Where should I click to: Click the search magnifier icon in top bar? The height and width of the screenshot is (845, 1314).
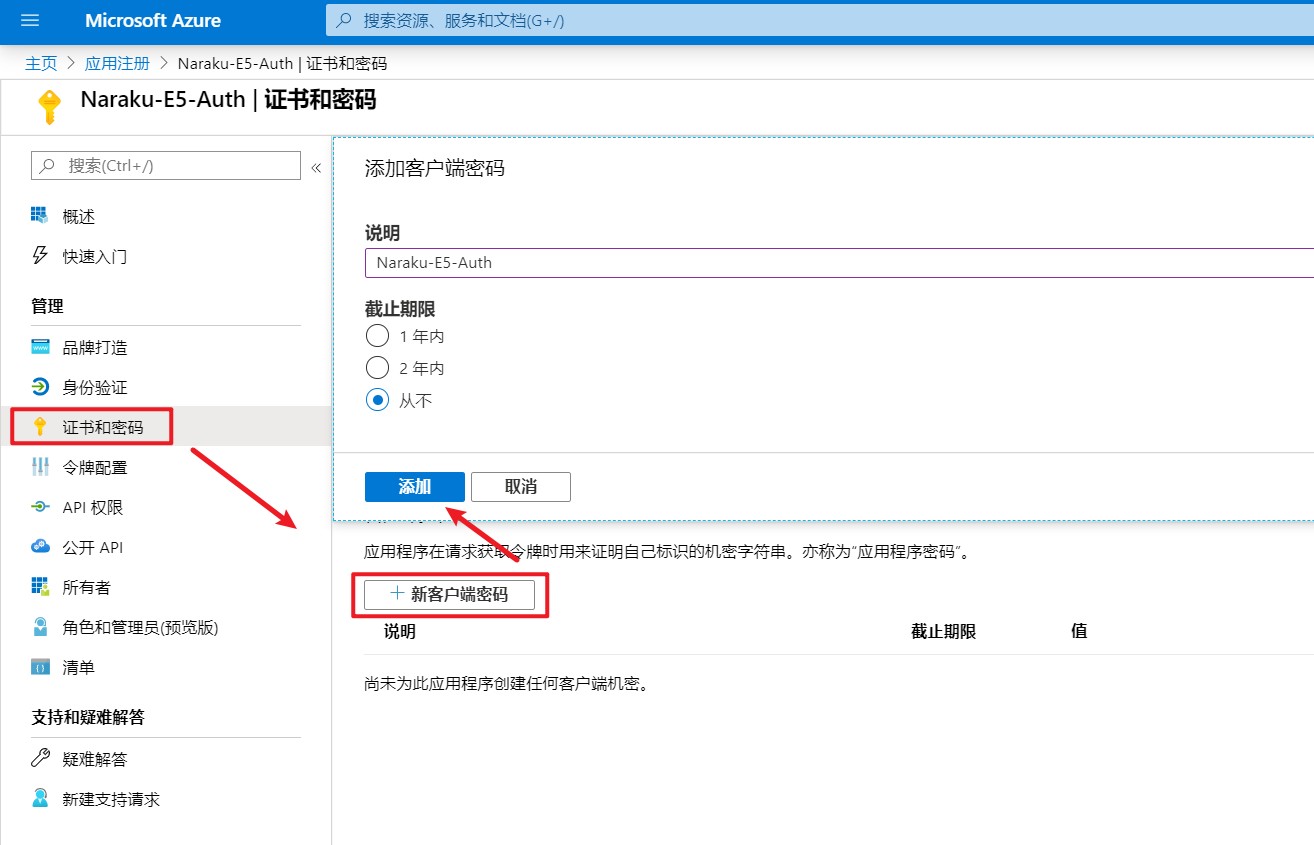point(344,20)
